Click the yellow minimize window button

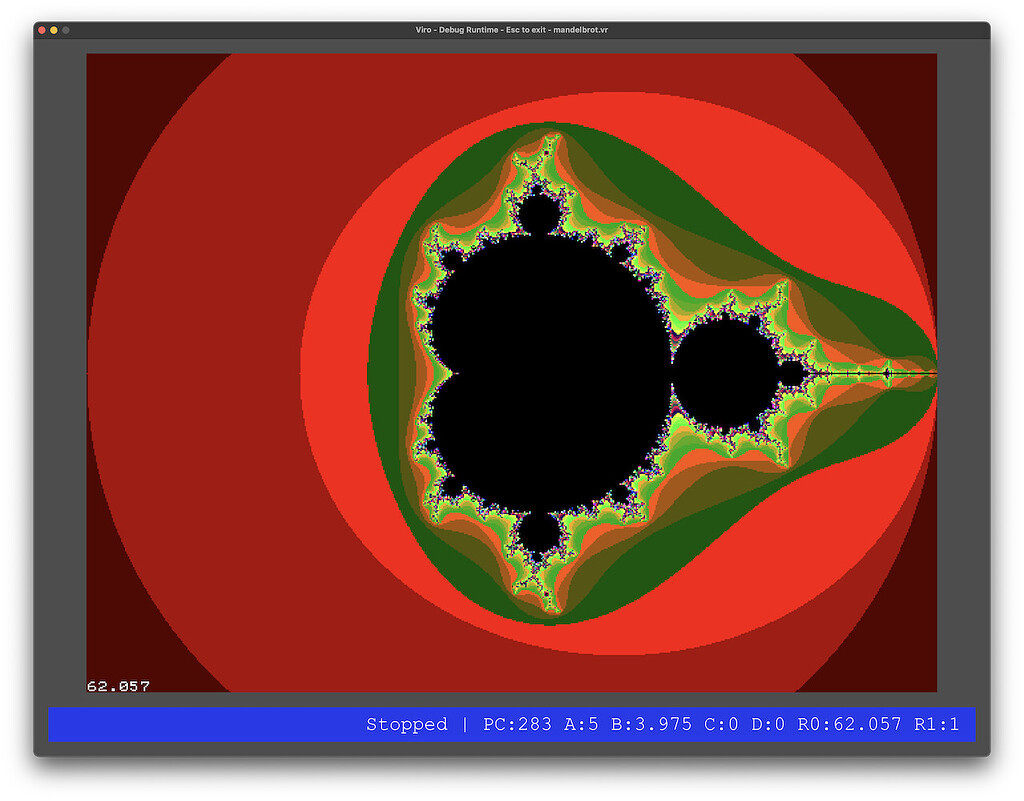(54, 30)
